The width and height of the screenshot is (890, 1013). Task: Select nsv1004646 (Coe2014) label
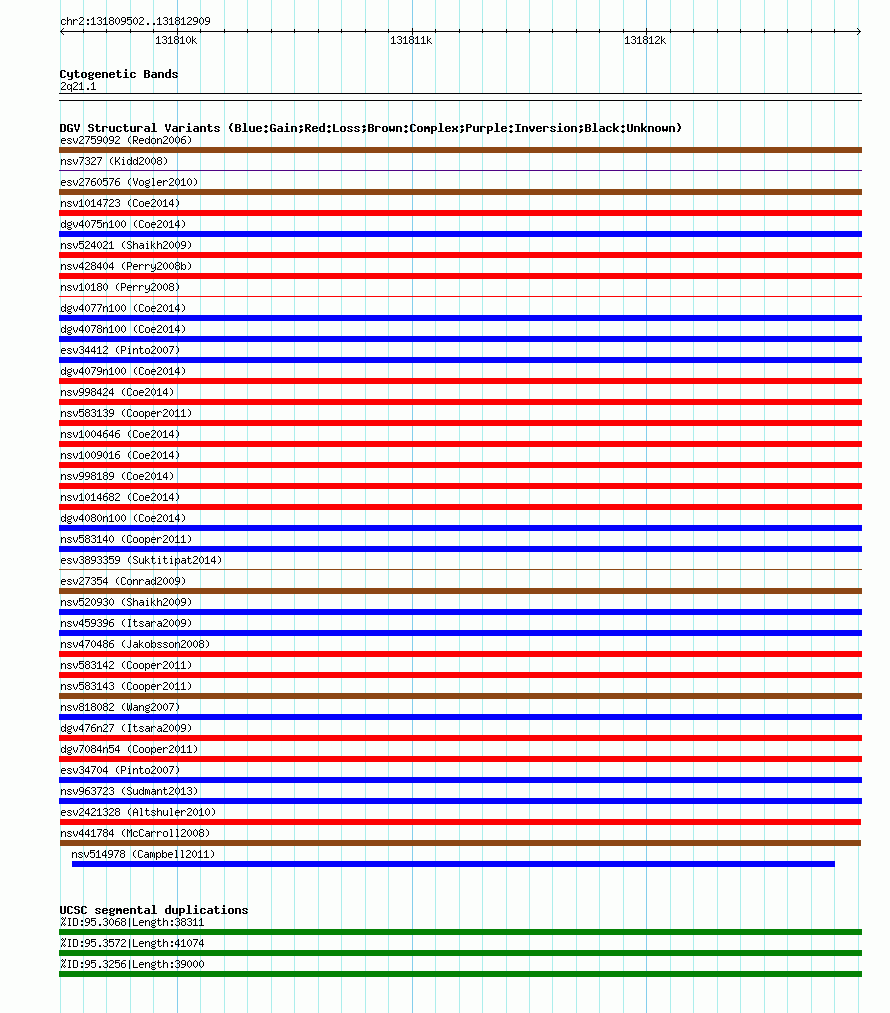pyautogui.click(x=120, y=434)
